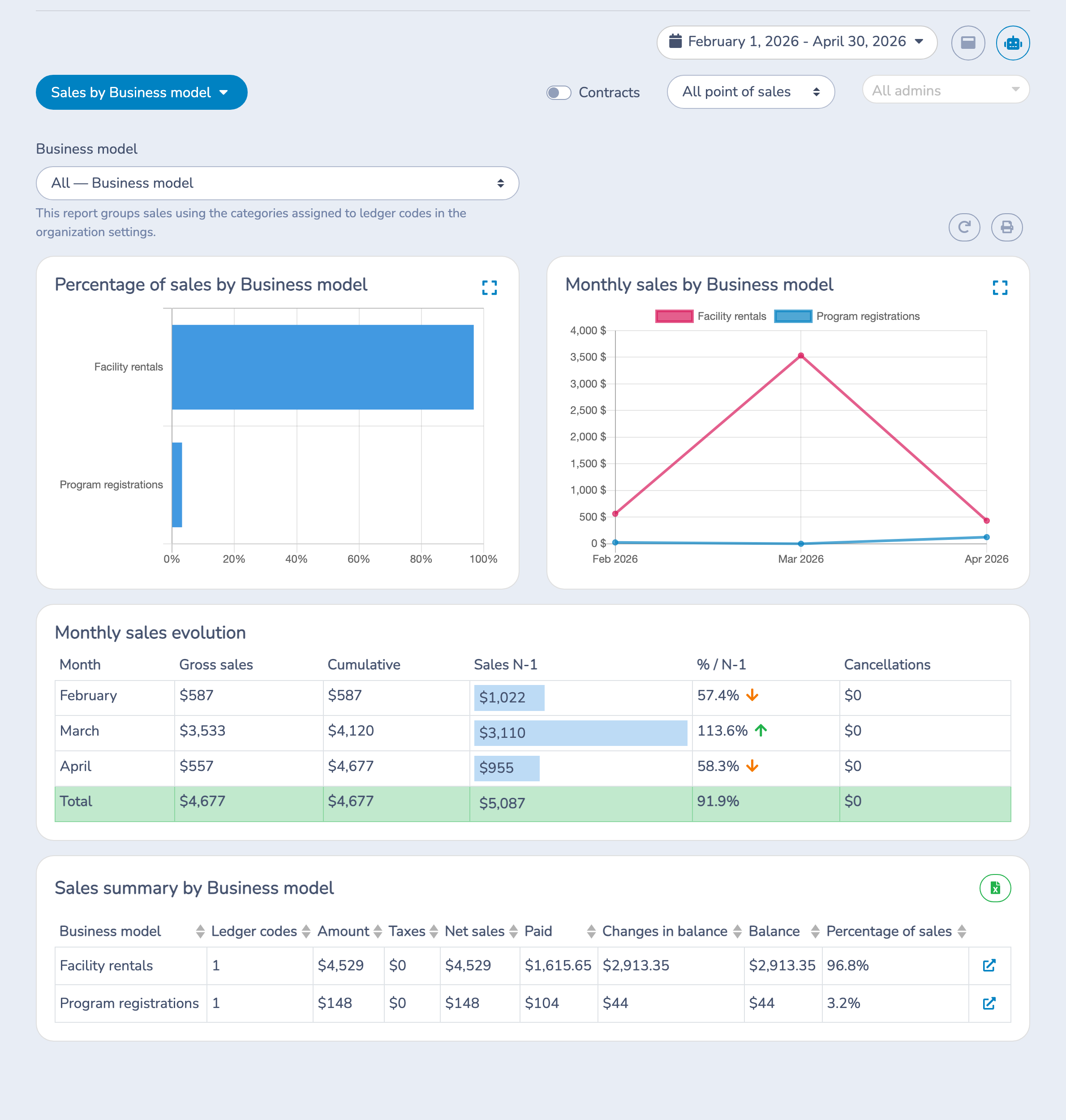Click the Total row $5,087 value
This screenshot has width=1066, height=1120.
(x=502, y=803)
